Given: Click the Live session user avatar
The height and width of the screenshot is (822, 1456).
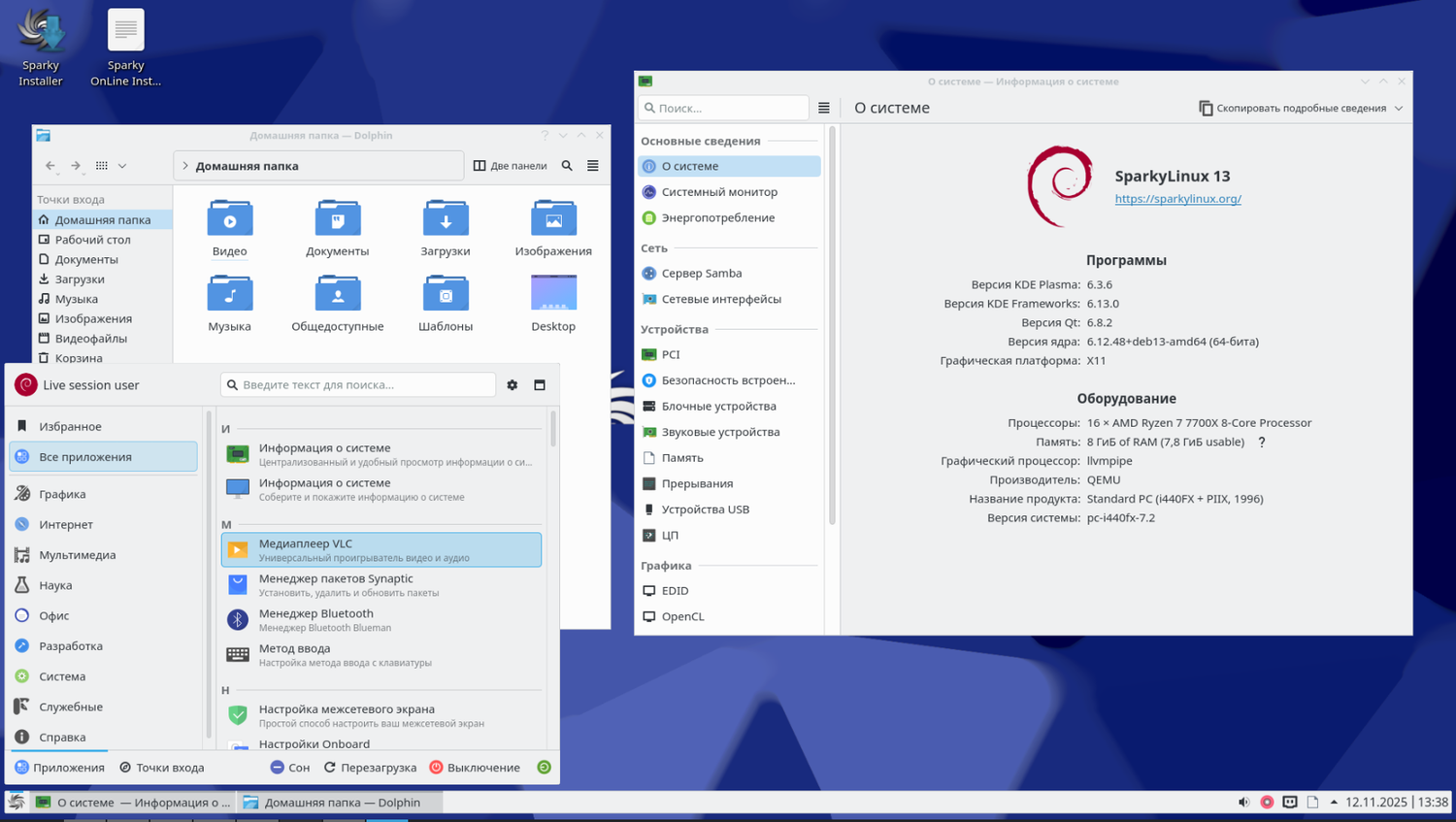Looking at the screenshot, I should [26, 385].
